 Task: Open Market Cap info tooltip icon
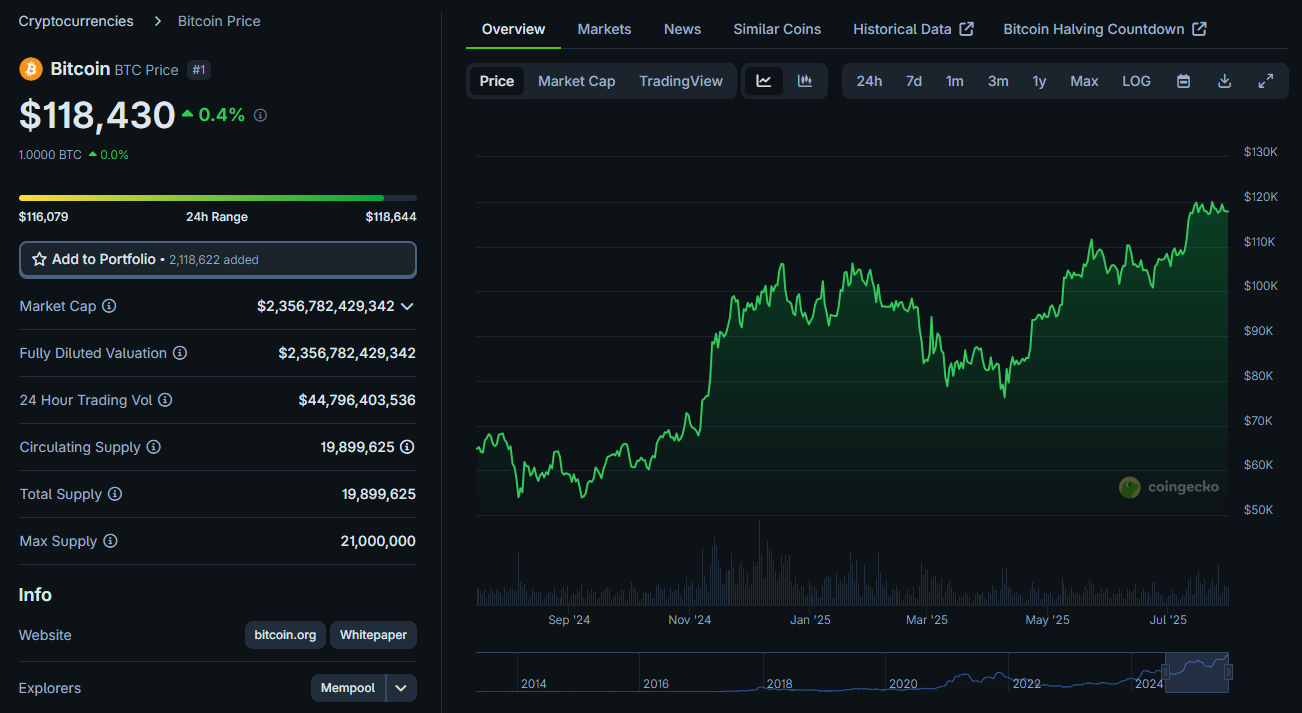[109, 306]
